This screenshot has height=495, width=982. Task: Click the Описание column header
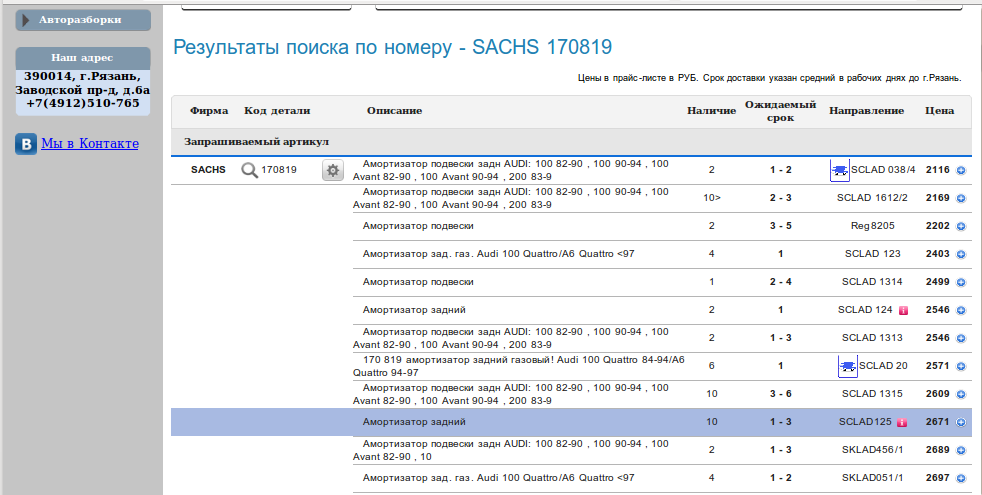tap(395, 111)
